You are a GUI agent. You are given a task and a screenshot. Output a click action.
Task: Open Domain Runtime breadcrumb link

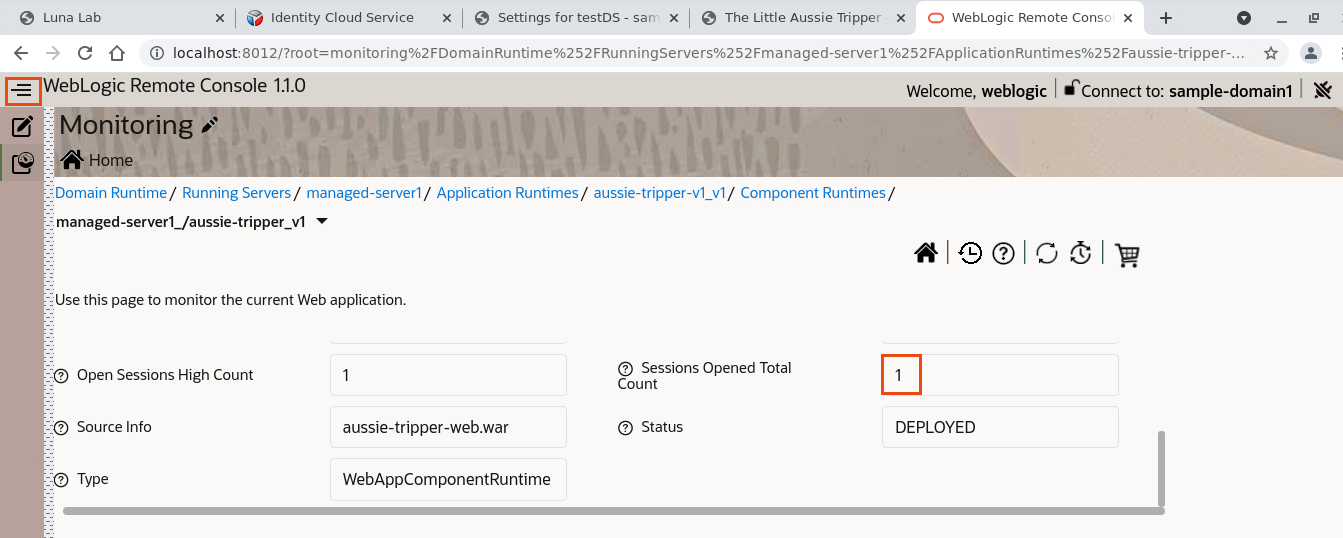pos(111,193)
